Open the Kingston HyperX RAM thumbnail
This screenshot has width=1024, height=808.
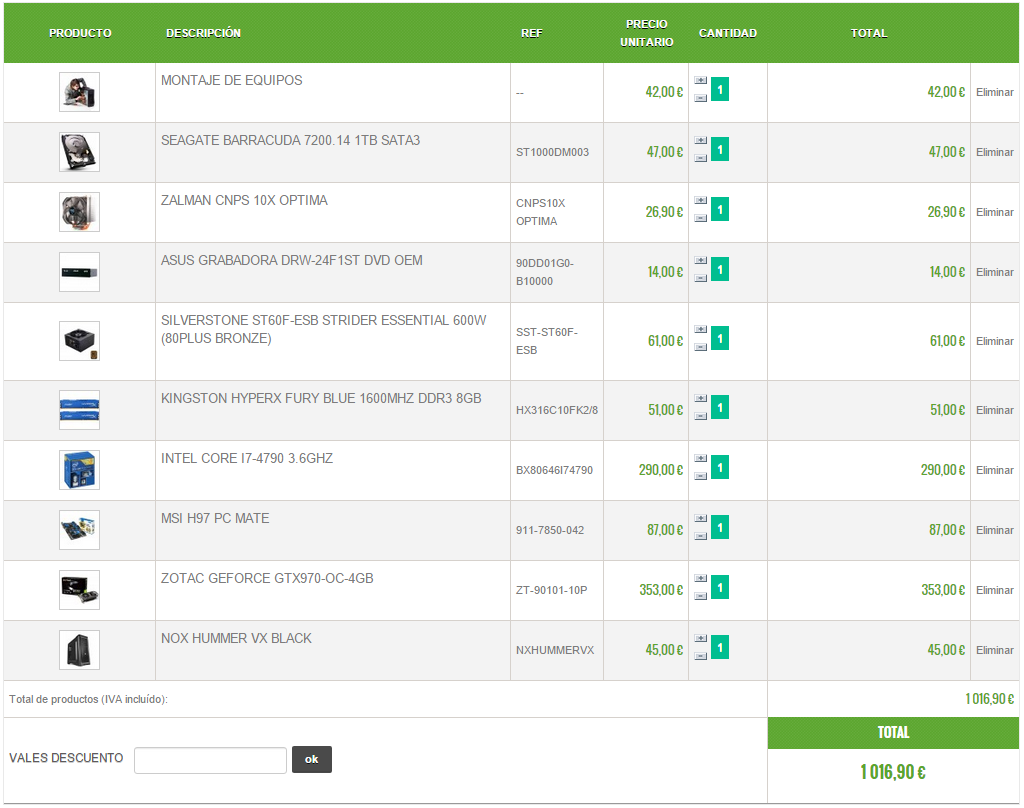click(80, 410)
